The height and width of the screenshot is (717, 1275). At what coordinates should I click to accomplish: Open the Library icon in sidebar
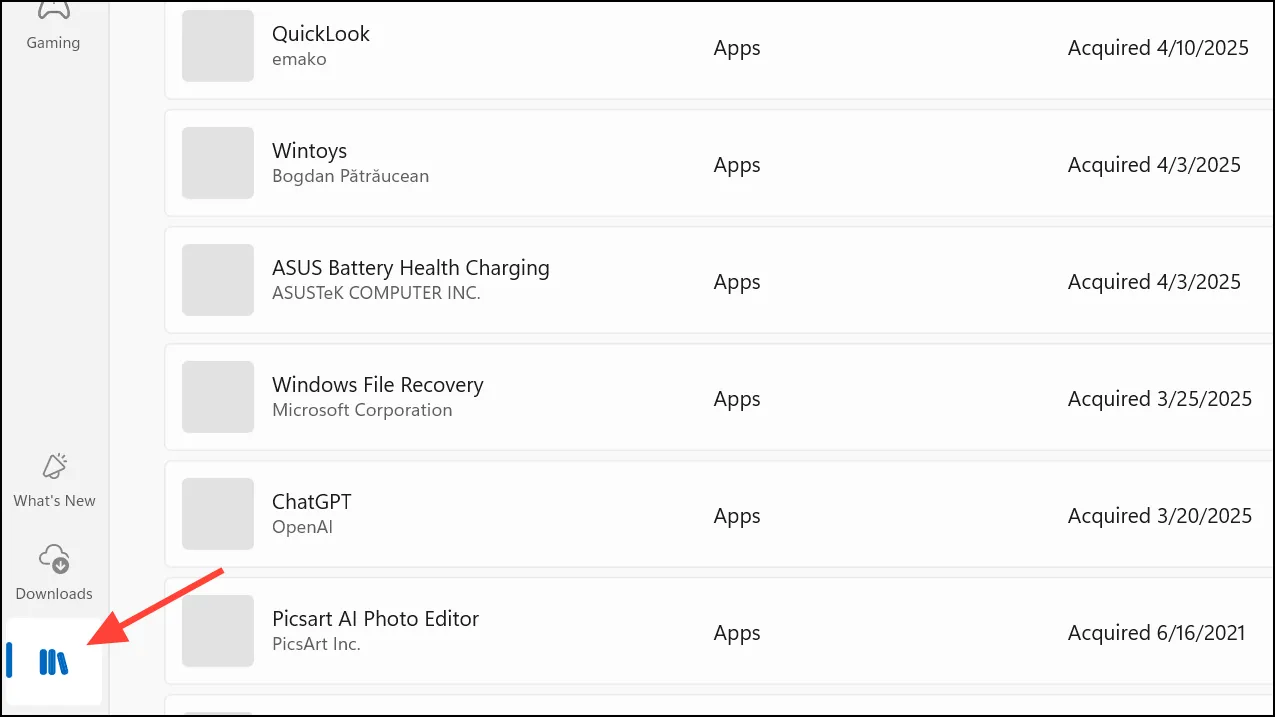[x=54, y=661]
